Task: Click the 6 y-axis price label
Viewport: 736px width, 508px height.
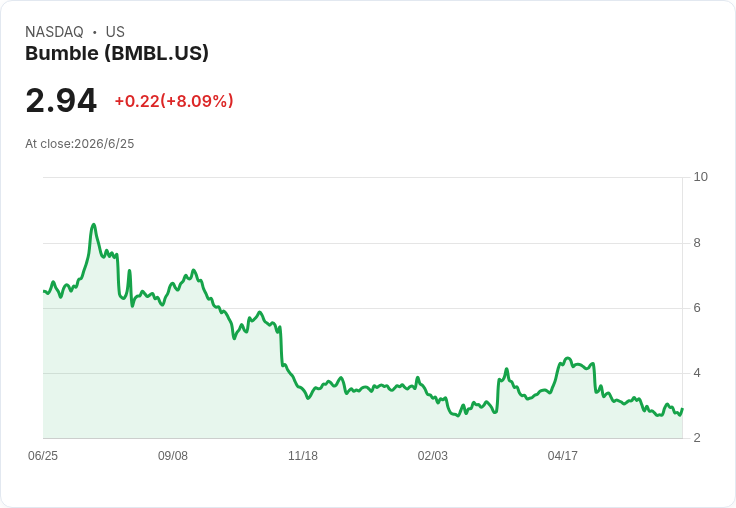Action: [697, 308]
